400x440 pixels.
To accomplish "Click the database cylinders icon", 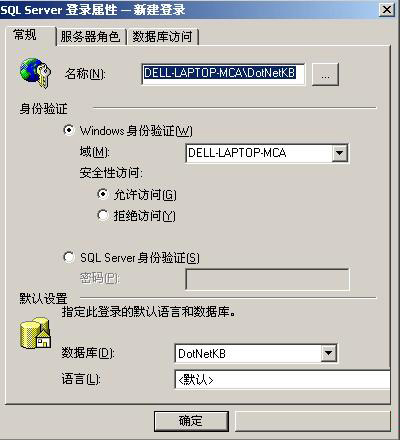I will 35,333.
